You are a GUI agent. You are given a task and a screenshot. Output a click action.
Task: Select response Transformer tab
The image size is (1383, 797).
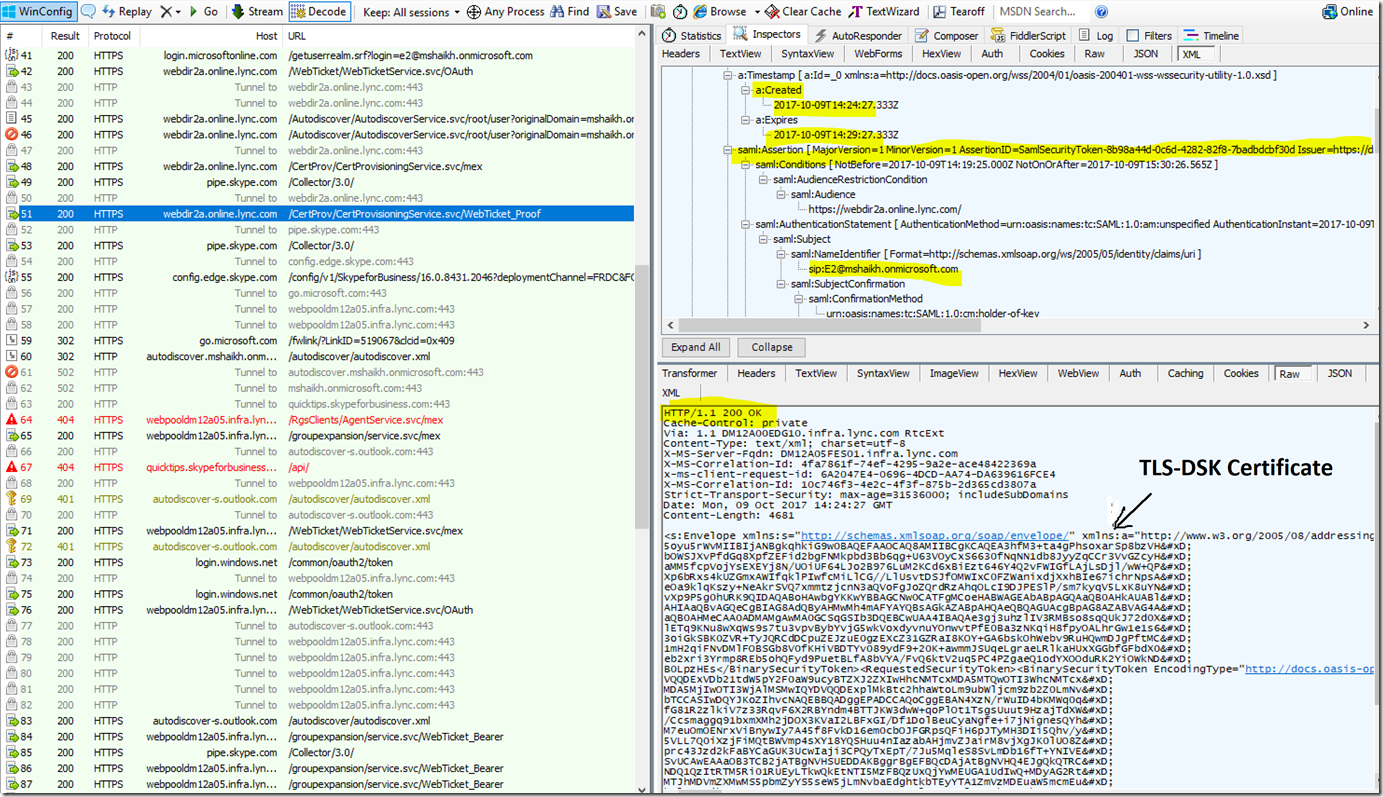689,373
